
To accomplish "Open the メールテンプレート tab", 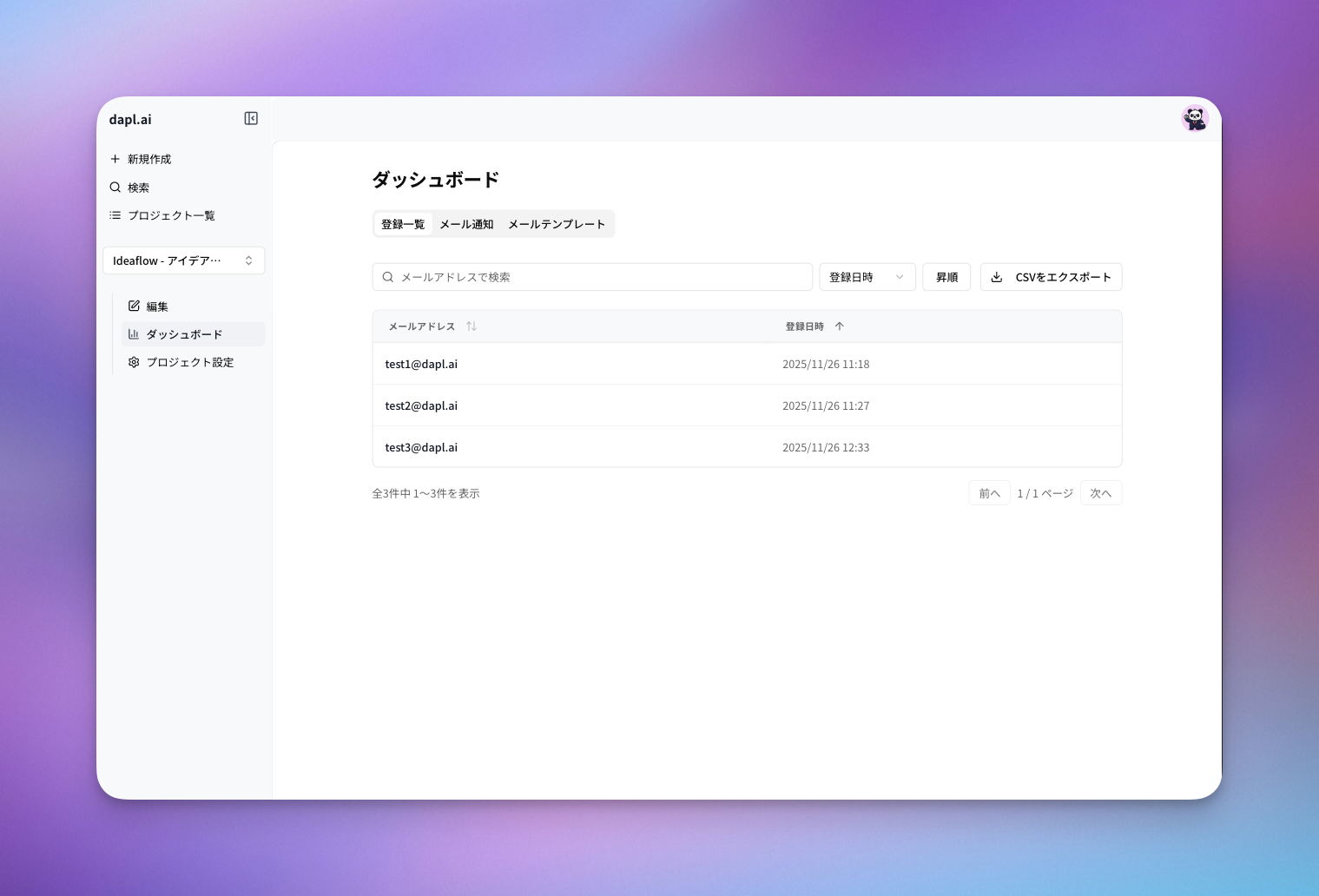I will pos(556,223).
